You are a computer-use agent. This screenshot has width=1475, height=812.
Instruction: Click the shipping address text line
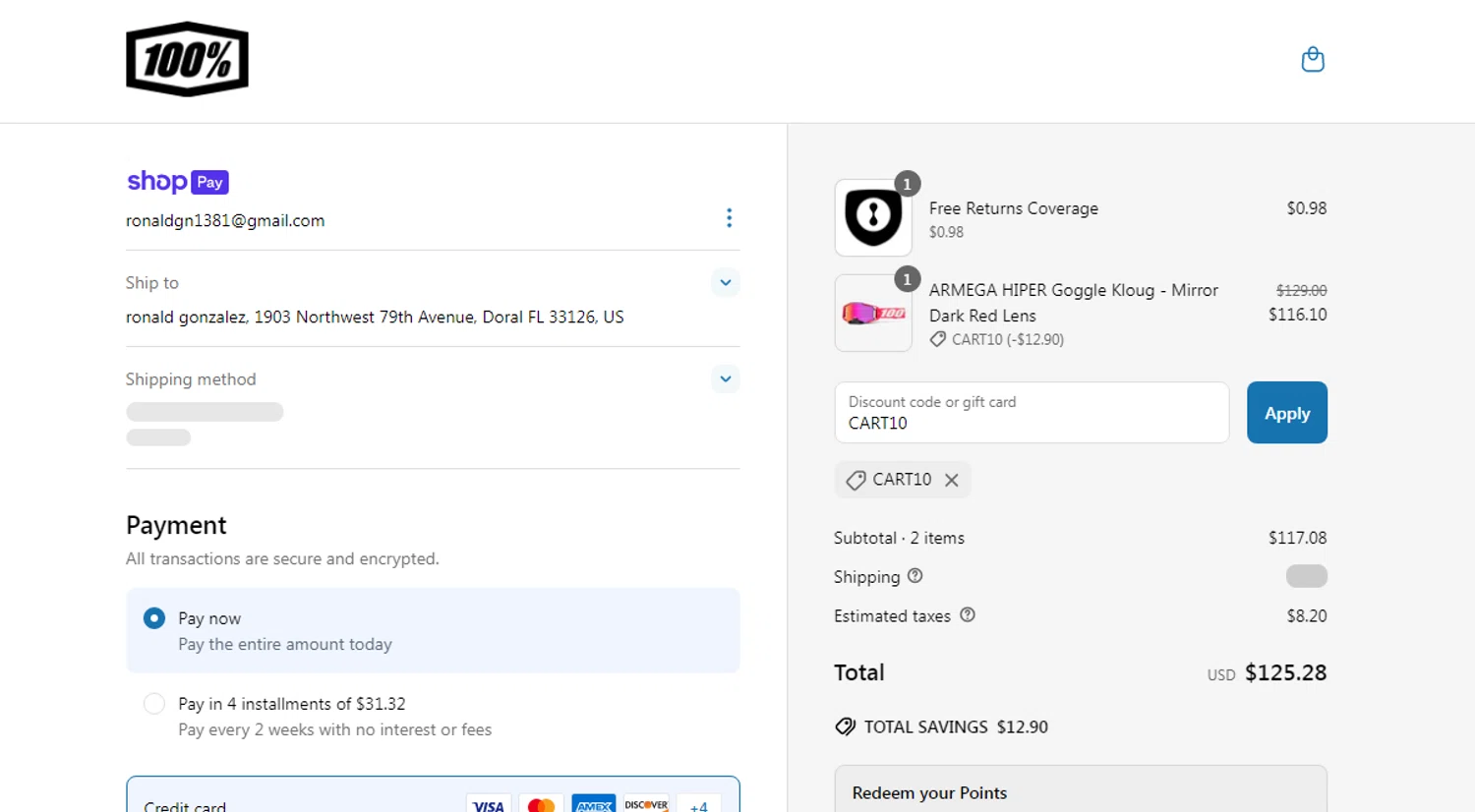point(375,317)
